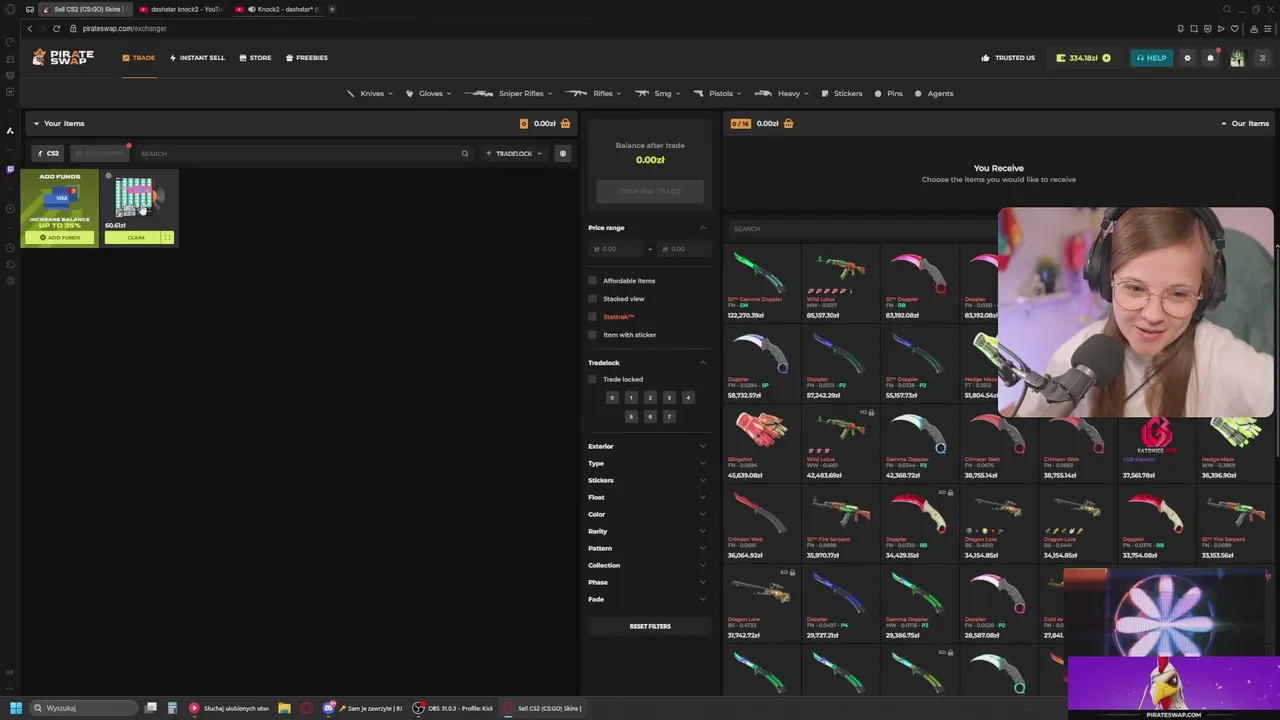Click the settings gear icon in site header
1280x720 pixels.
click(1188, 58)
